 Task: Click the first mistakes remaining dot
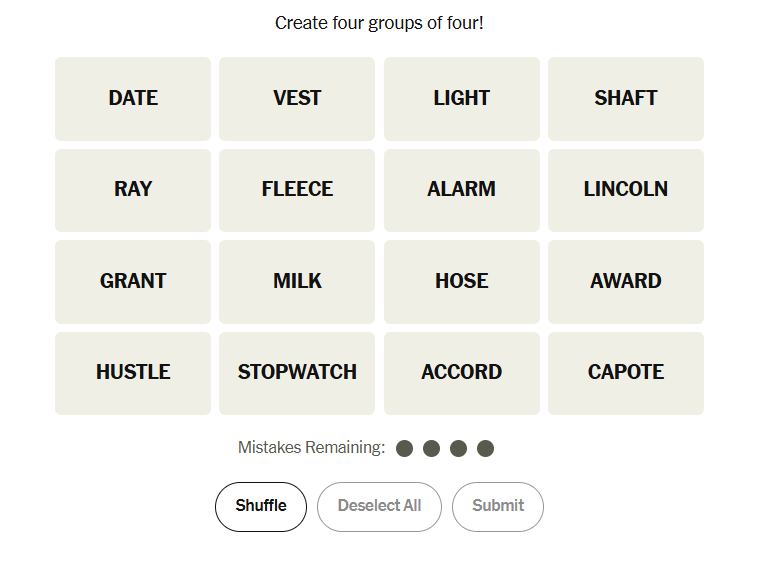tap(404, 448)
